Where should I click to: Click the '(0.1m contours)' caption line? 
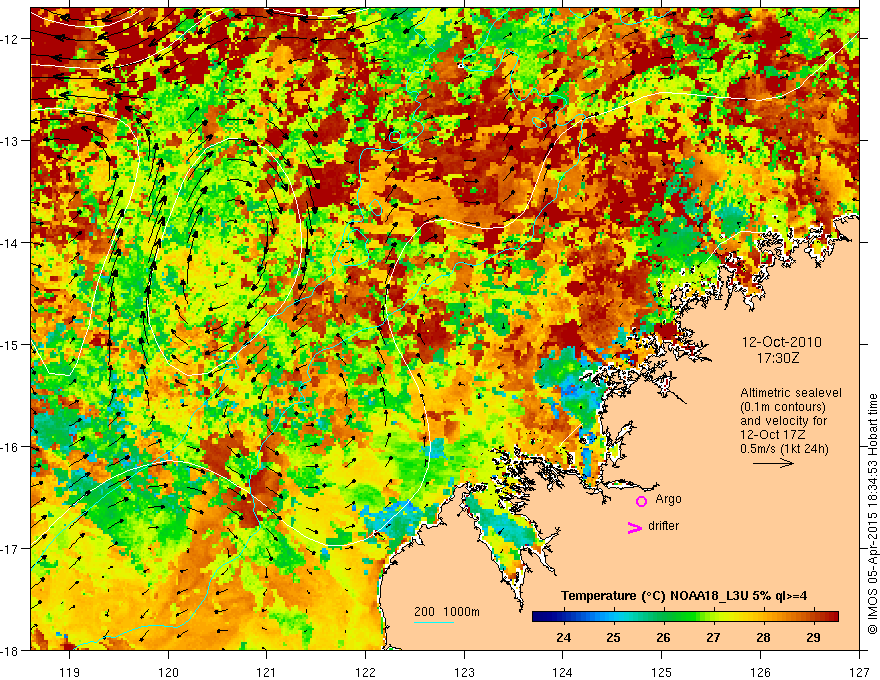click(783, 407)
